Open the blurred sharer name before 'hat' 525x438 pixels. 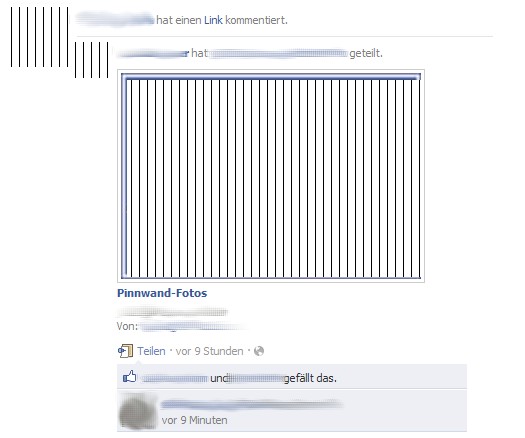pyautogui.click(x=153, y=54)
